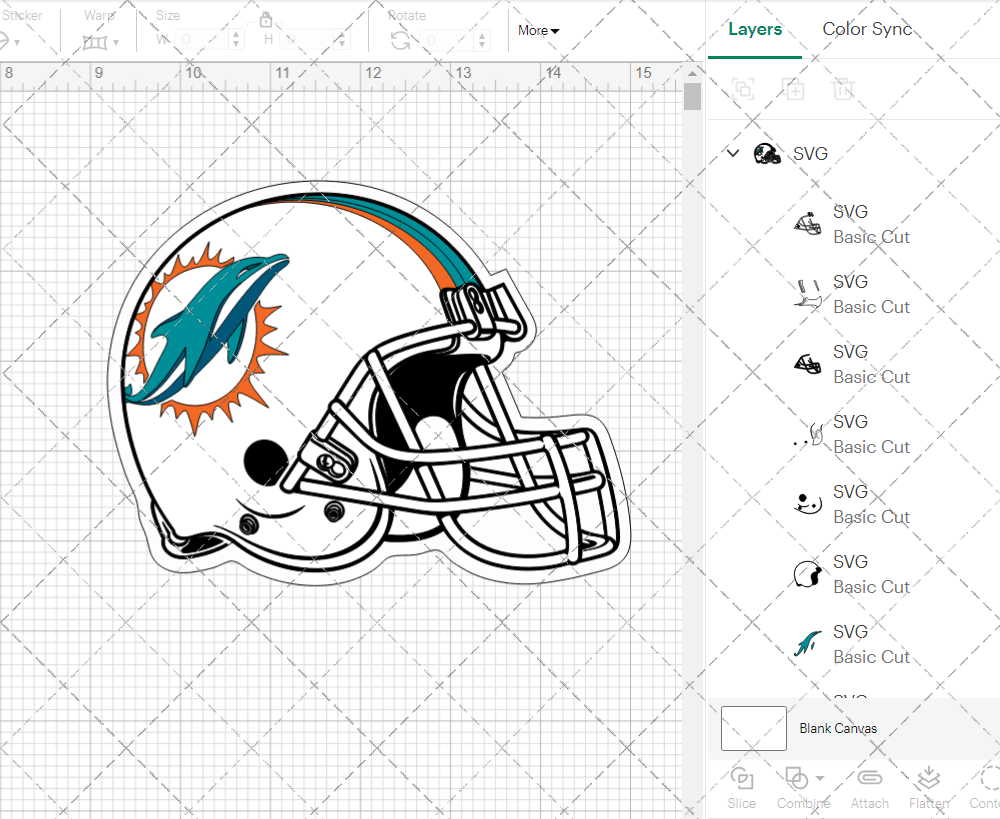Click the Rotate icon in toolbar

[400, 40]
